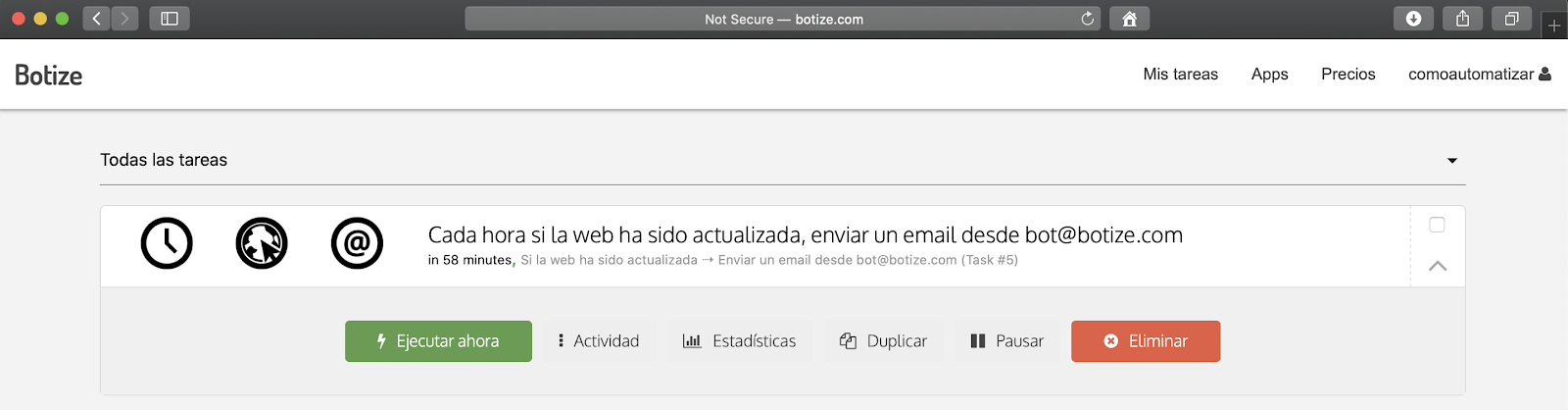
Task: Pause the task with Pausar
Action: point(1006,341)
